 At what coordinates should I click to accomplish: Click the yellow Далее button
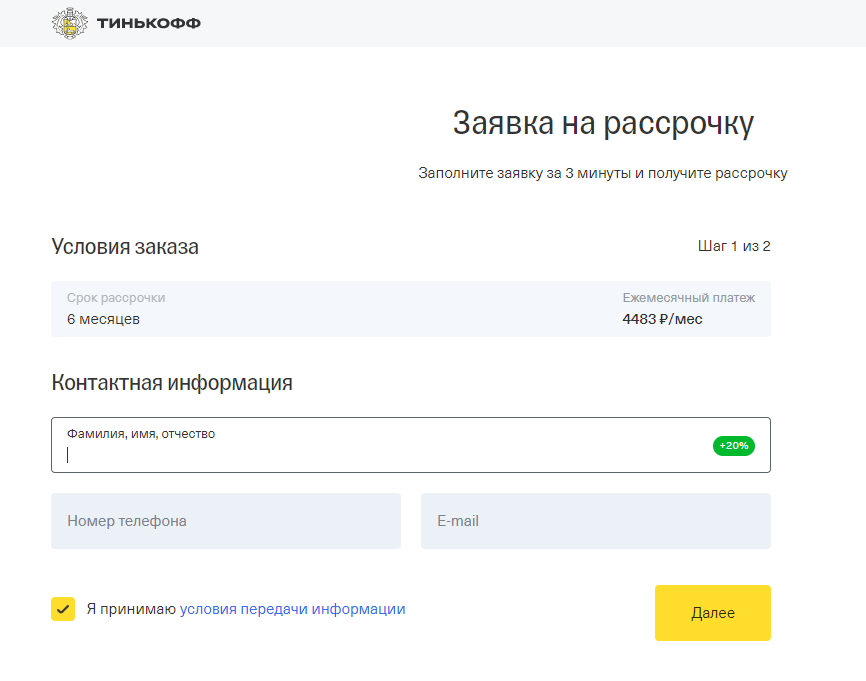(x=712, y=613)
